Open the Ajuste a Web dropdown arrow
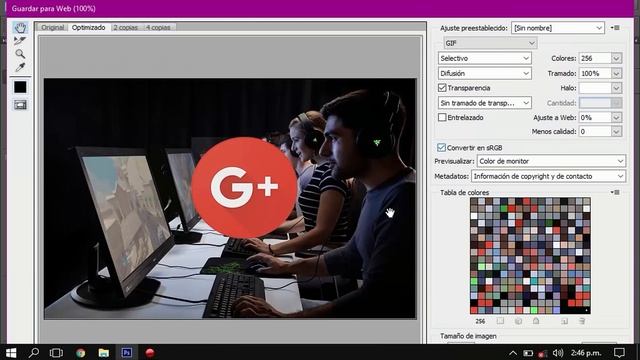640x360 pixels. click(616, 118)
